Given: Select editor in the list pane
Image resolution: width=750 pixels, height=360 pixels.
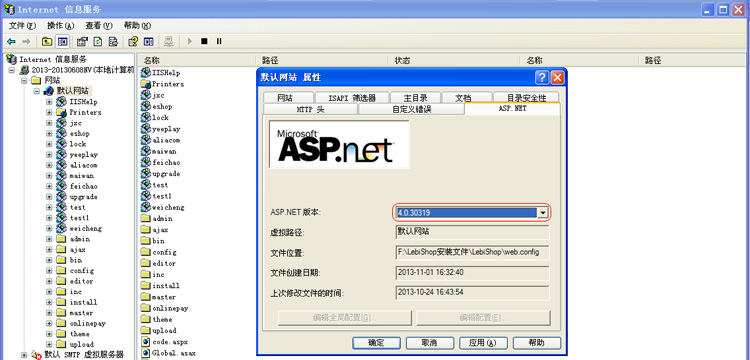Looking at the screenshot, I should tap(164, 263).
